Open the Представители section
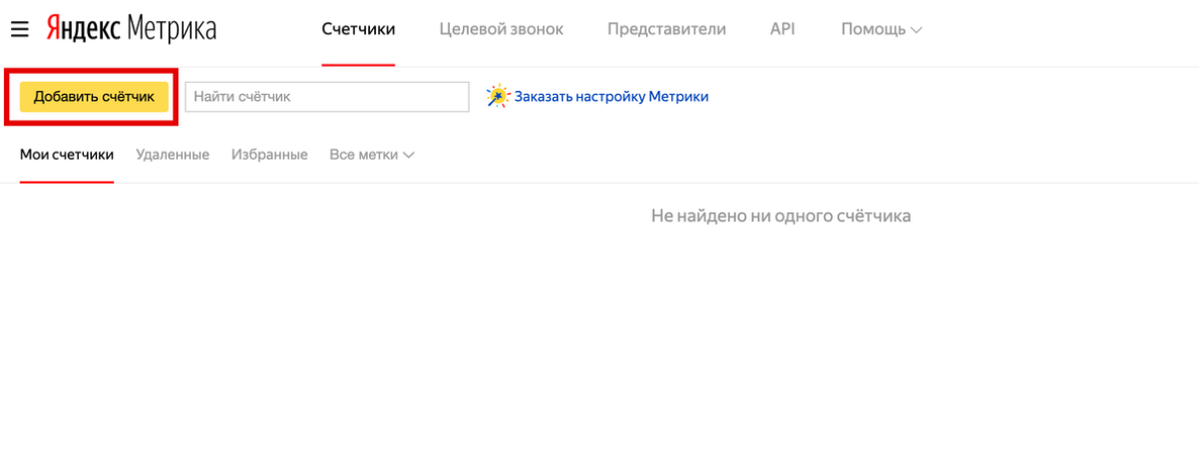 (667, 30)
